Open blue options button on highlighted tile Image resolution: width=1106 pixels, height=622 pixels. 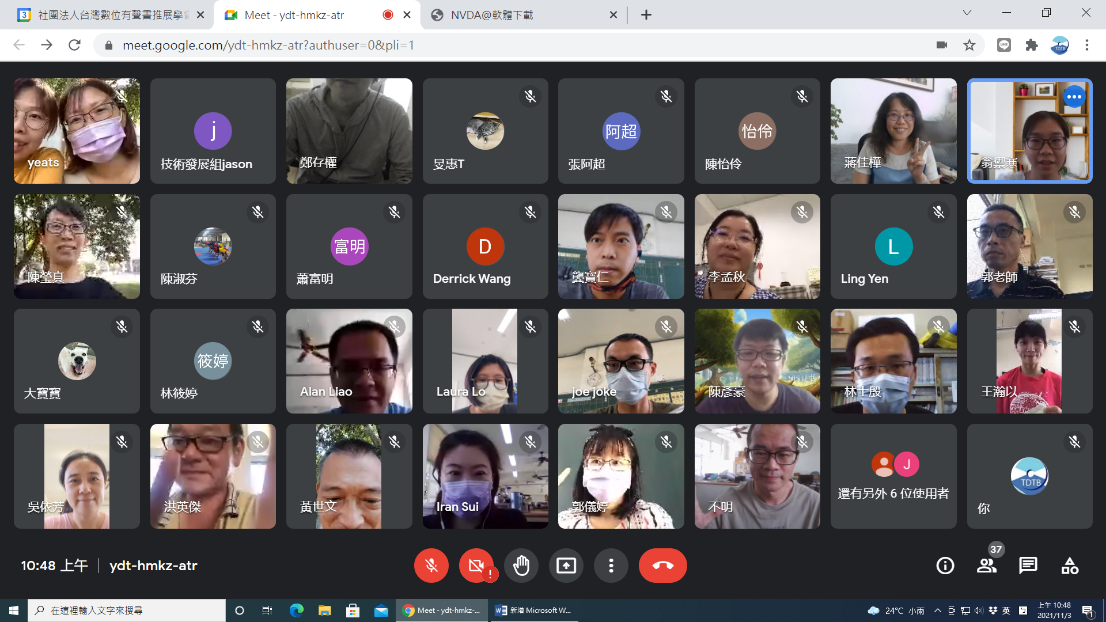coord(1074,97)
